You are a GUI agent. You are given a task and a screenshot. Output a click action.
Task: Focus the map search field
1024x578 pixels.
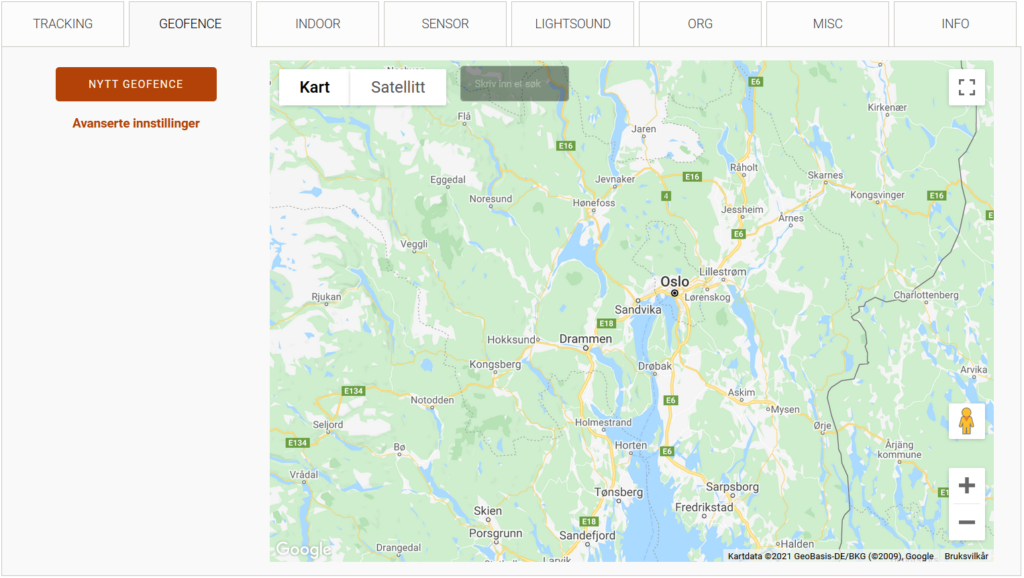(x=515, y=84)
